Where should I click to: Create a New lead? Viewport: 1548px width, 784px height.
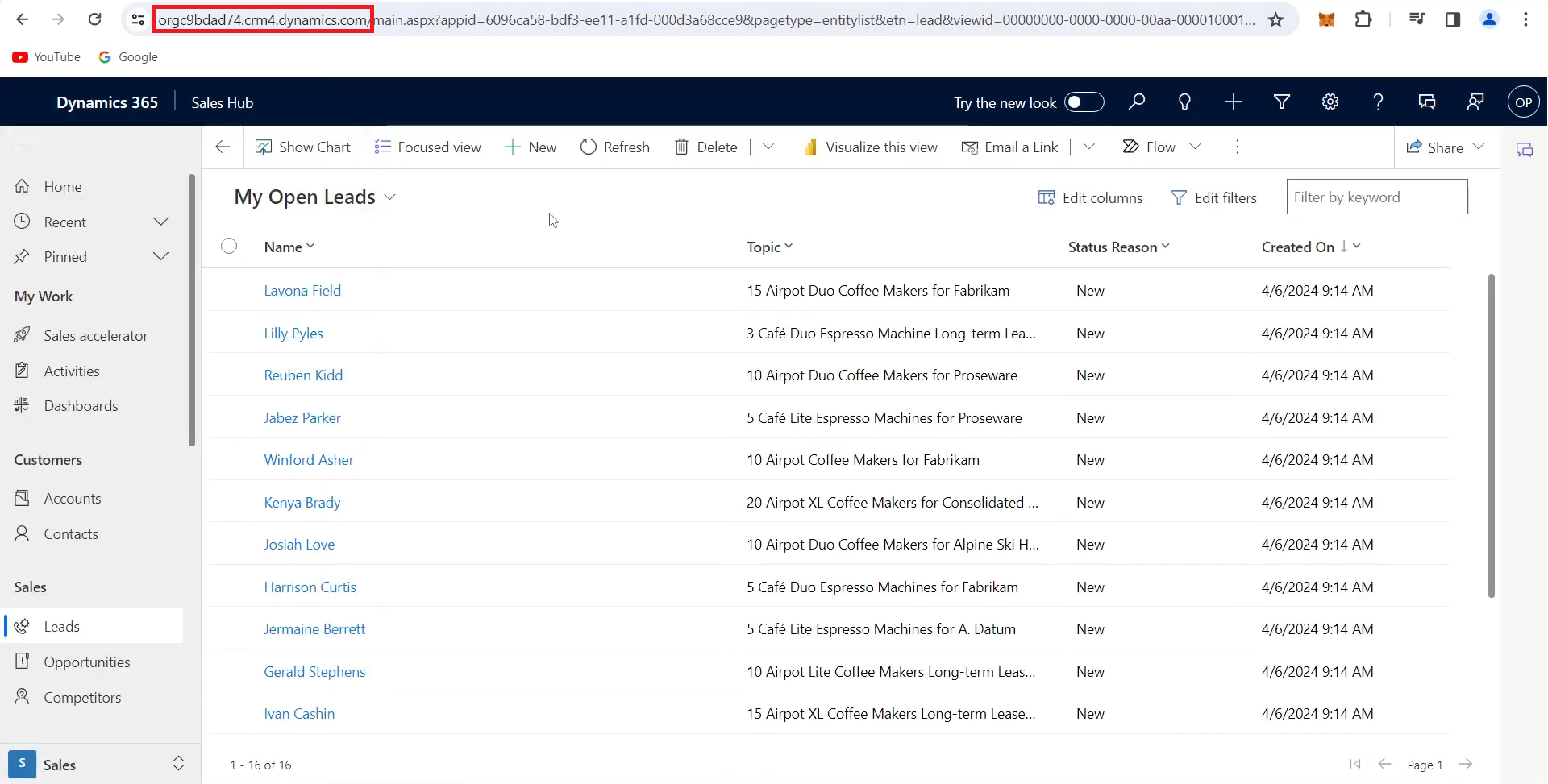pos(531,147)
